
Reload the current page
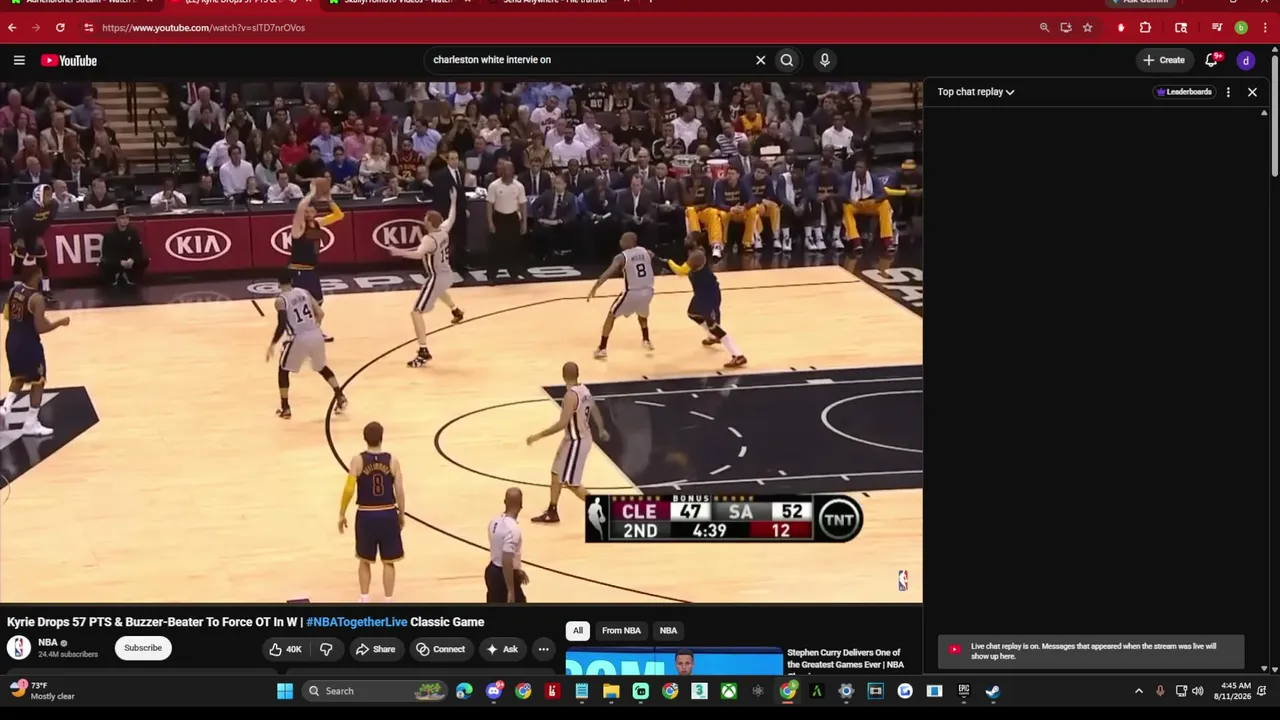(x=60, y=28)
